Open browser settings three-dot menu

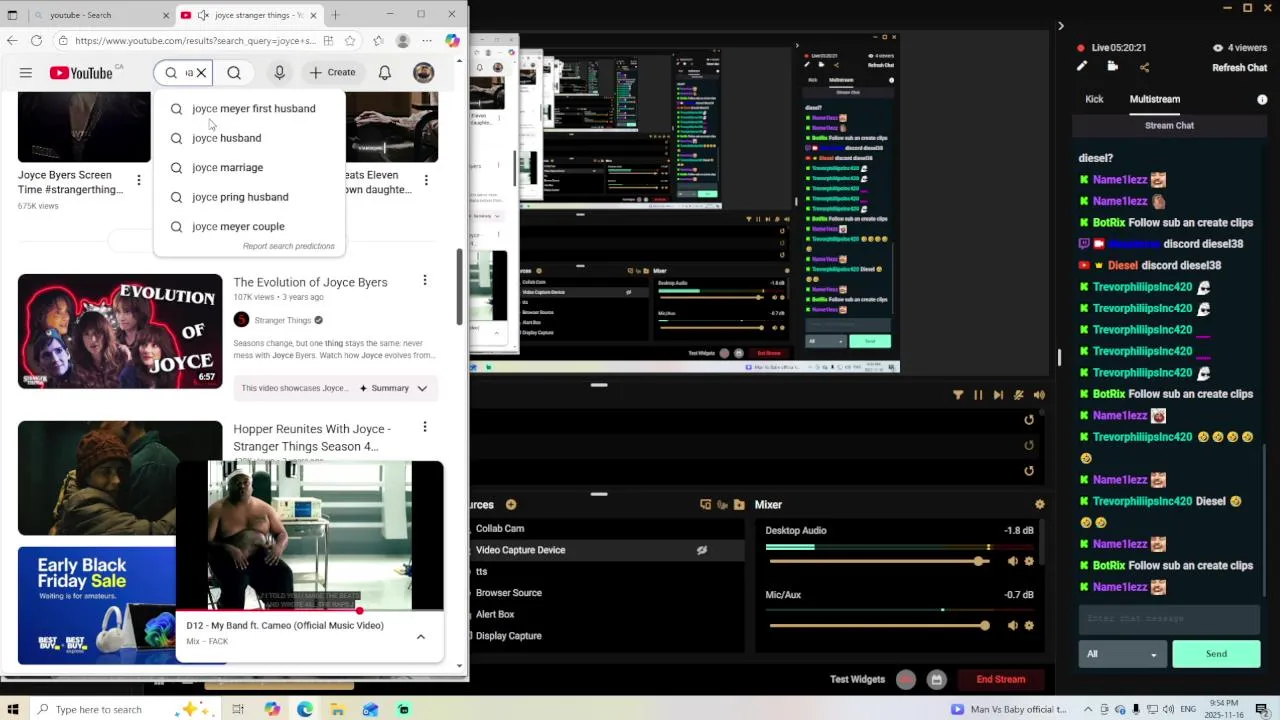[427, 41]
